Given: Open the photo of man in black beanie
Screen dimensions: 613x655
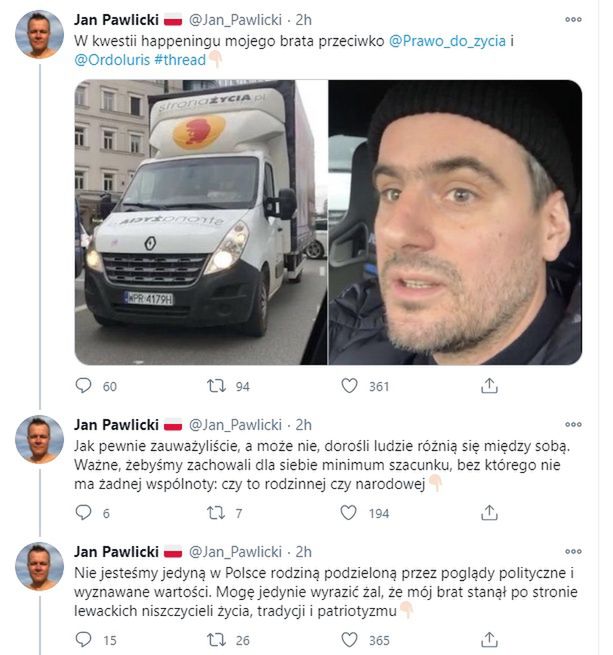Looking at the screenshot, I should (456, 222).
